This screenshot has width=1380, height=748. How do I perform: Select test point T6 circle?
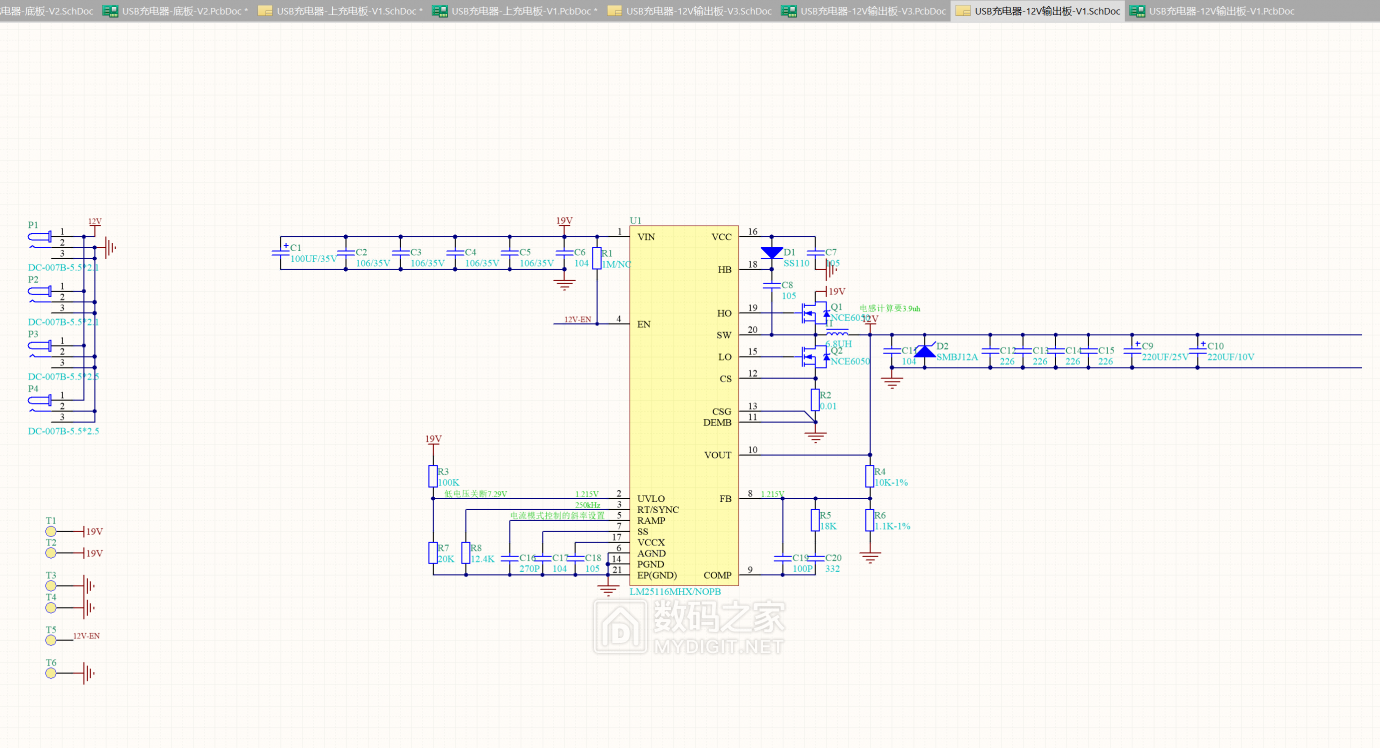(51, 674)
